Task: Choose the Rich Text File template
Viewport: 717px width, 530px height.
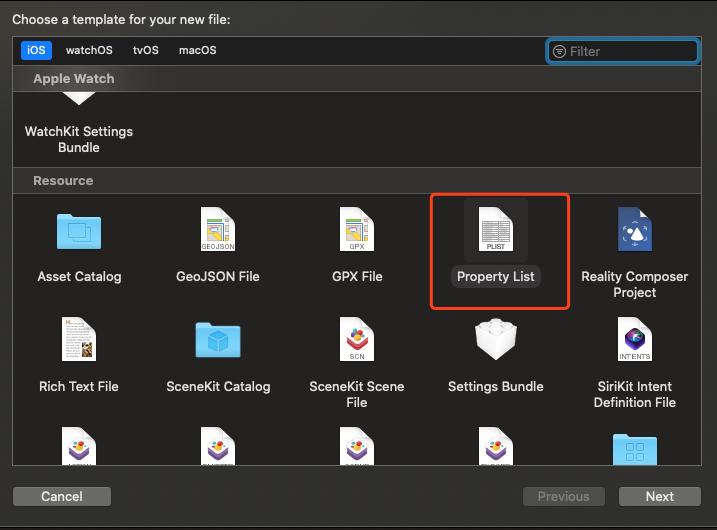Action: point(79,355)
